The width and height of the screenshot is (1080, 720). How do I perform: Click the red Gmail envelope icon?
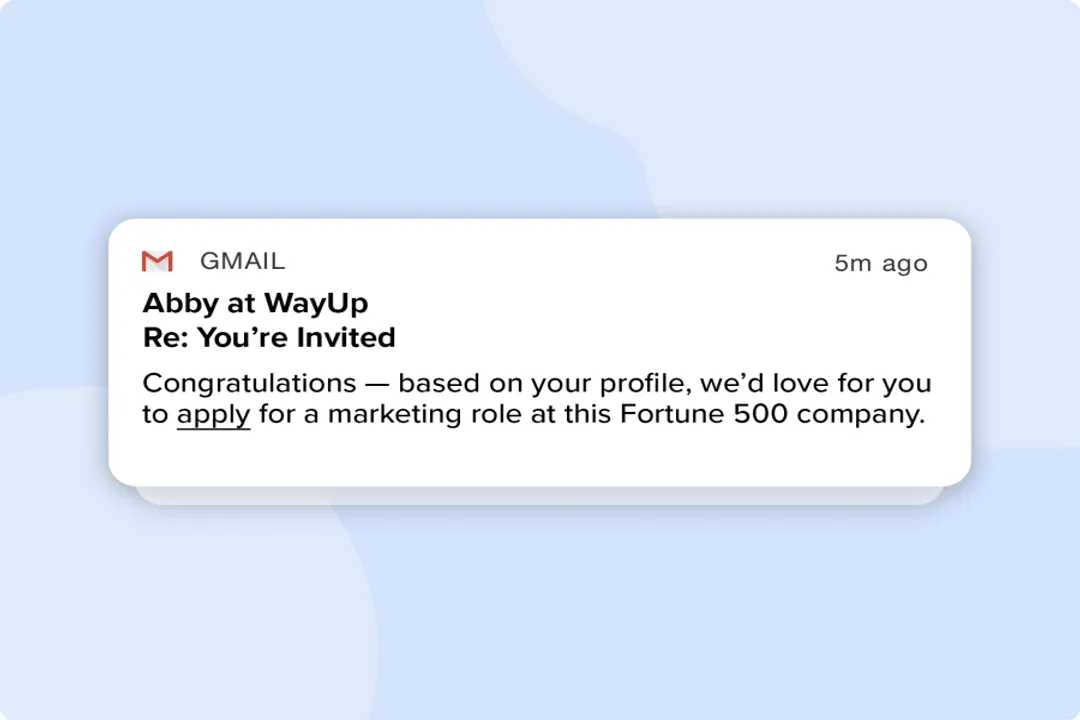(x=157, y=261)
